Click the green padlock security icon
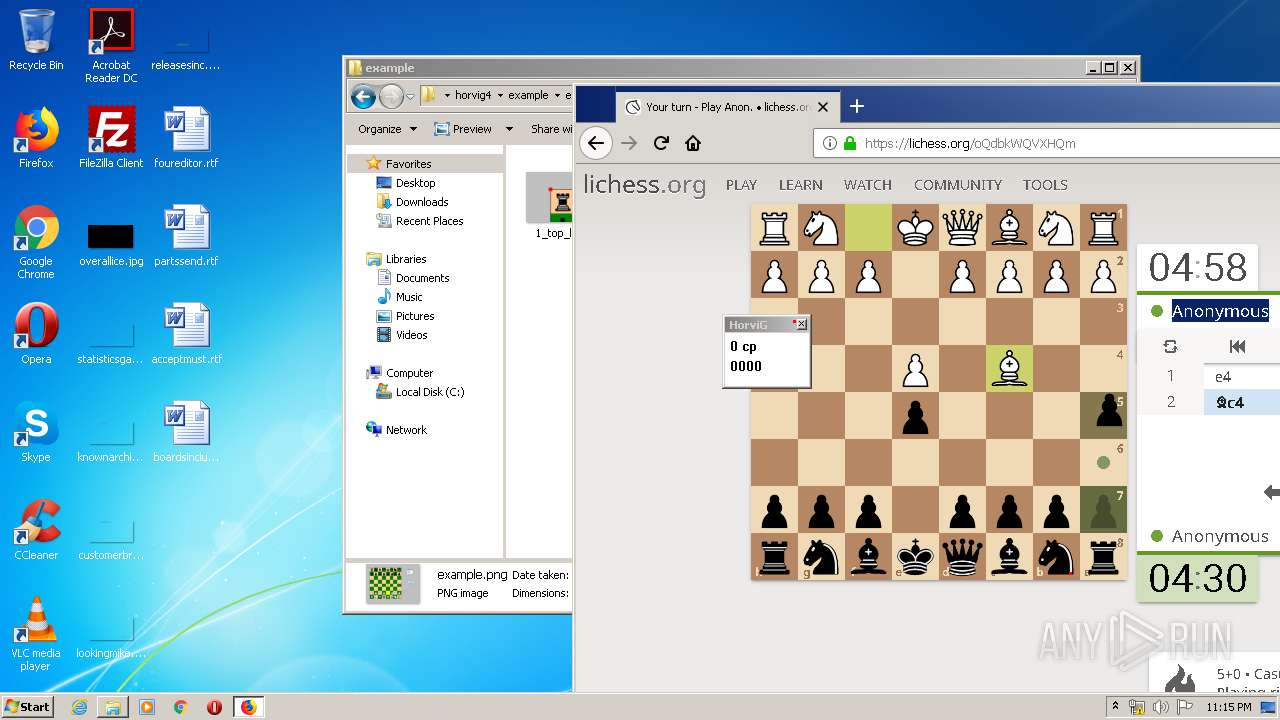The image size is (1280, 720). pos(850,143)
